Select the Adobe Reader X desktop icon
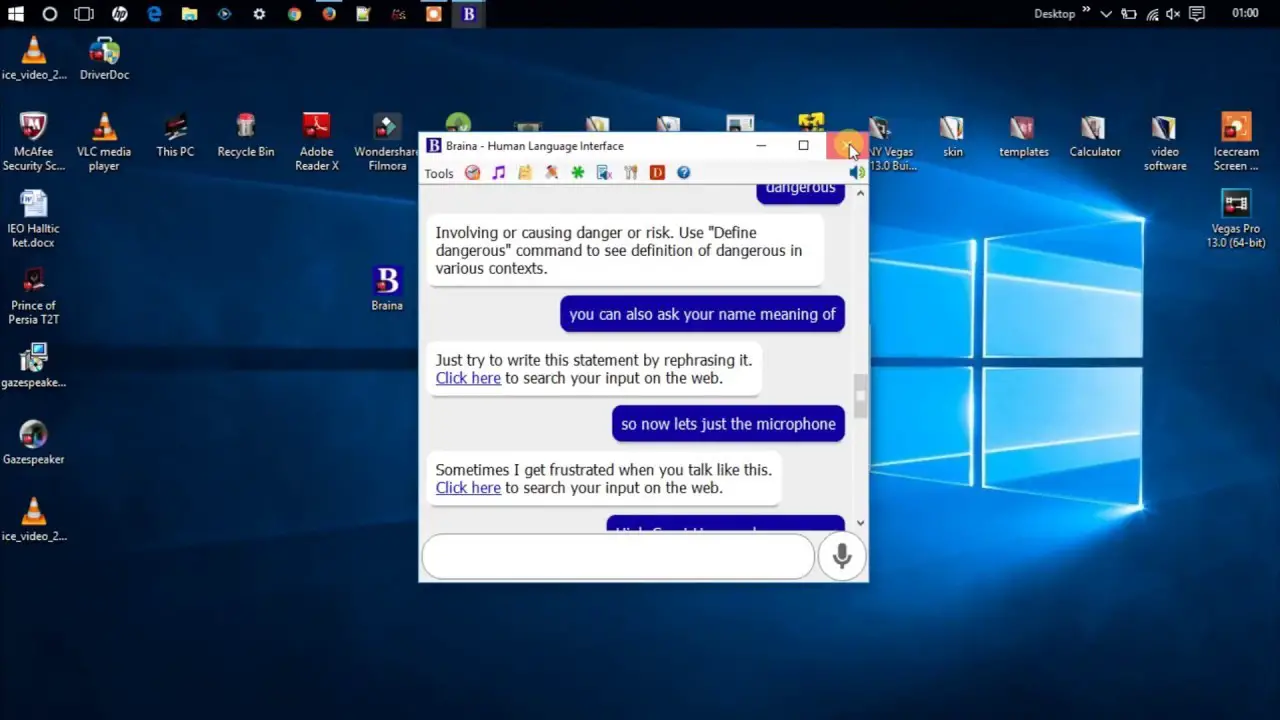 coord(316,141)
